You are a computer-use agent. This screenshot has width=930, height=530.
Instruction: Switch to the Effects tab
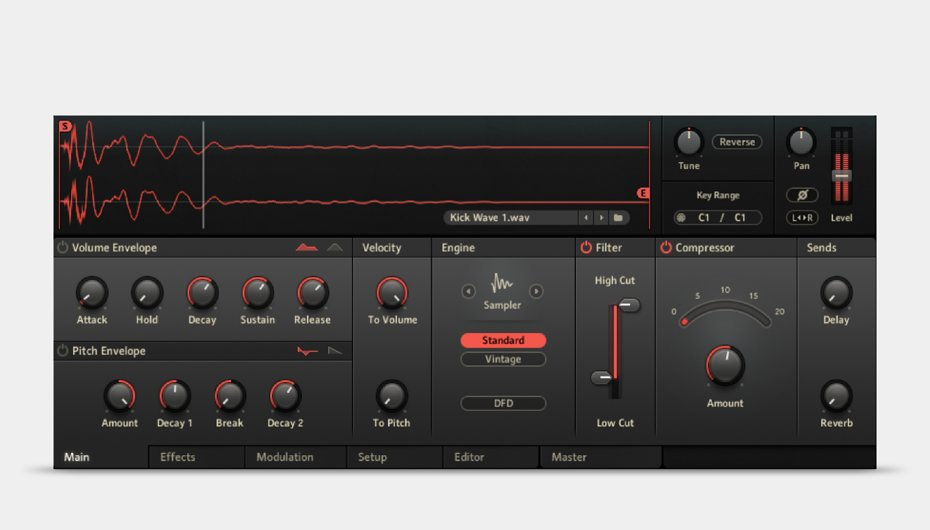tap(178, 457)
